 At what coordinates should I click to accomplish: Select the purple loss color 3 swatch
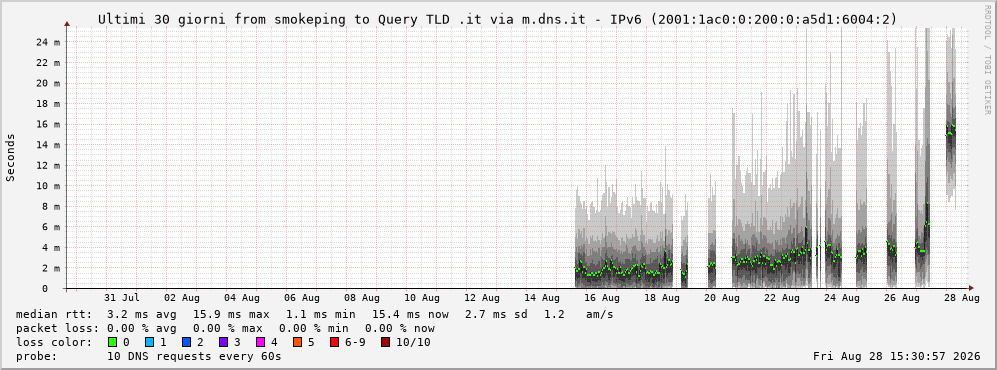coord(223,342)
